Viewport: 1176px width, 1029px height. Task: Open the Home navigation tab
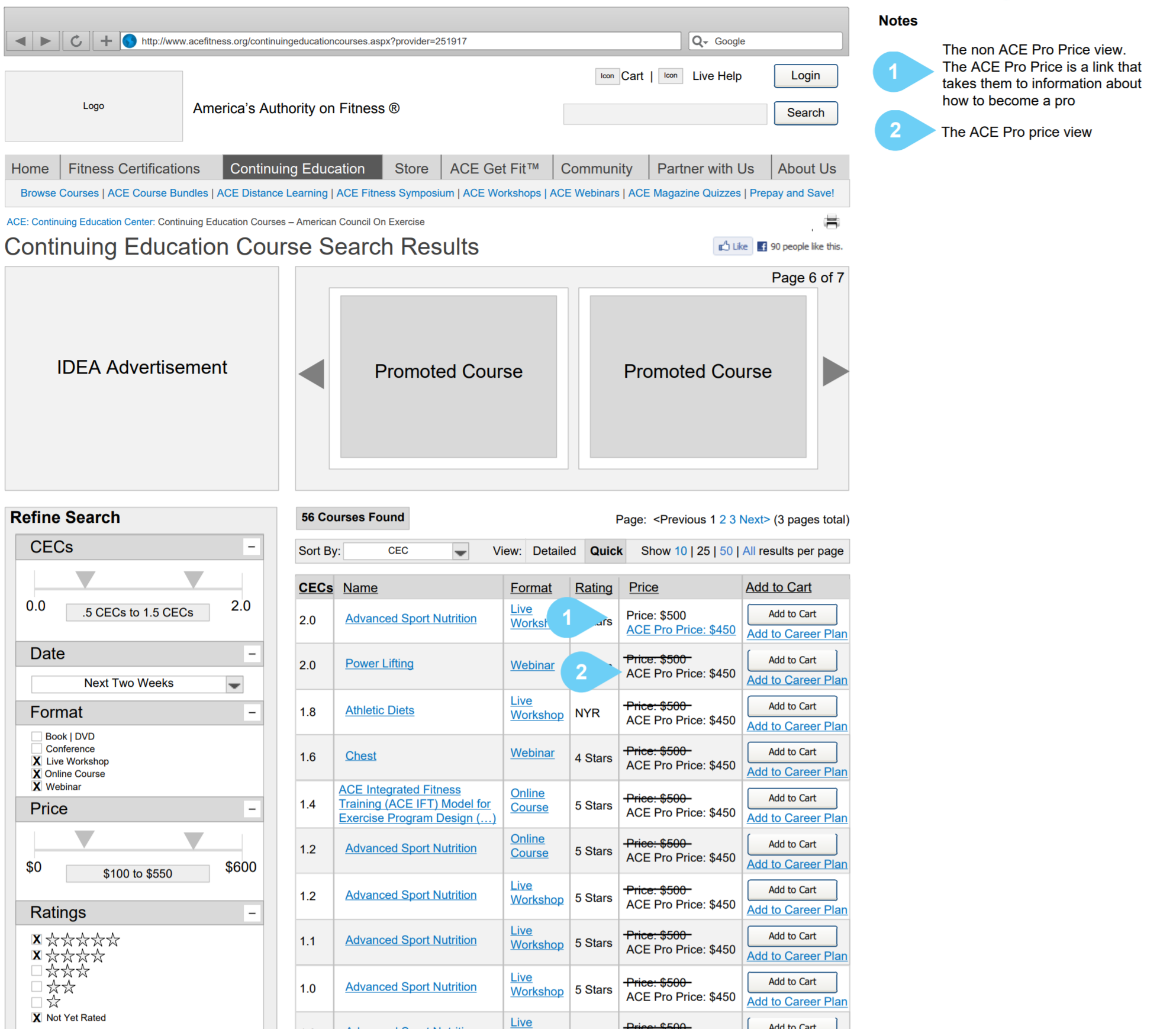[30, 169]
